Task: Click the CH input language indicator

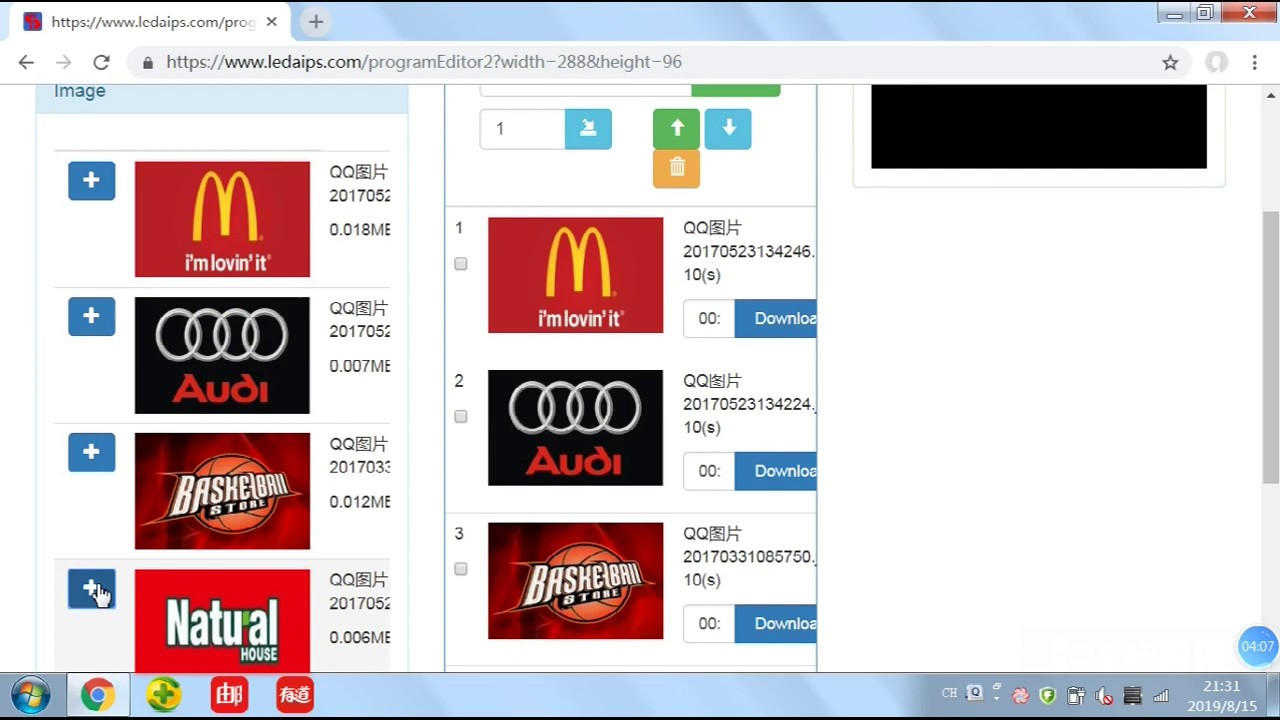Action: (x=949, y=693)
